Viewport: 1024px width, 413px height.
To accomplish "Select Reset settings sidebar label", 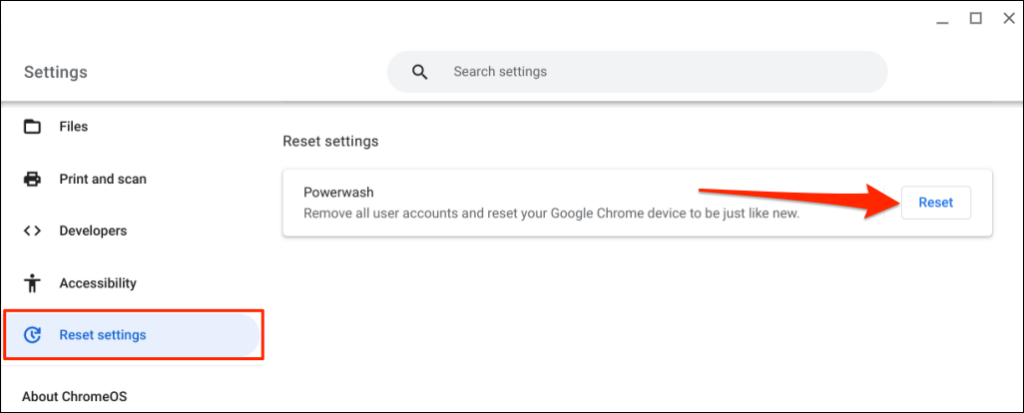I will [x=102, y=335].
